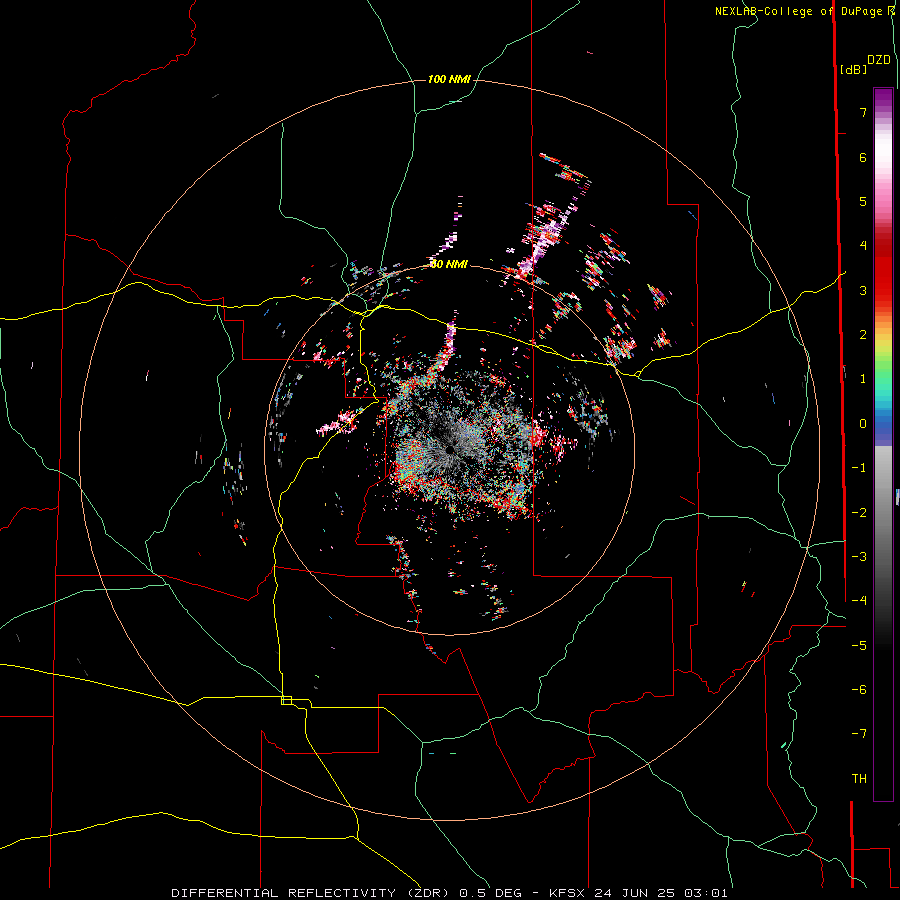The width and height of the screenshot is (900, 900).
Task: Click the -1 value on the dB scale
Action: point(859,468)
